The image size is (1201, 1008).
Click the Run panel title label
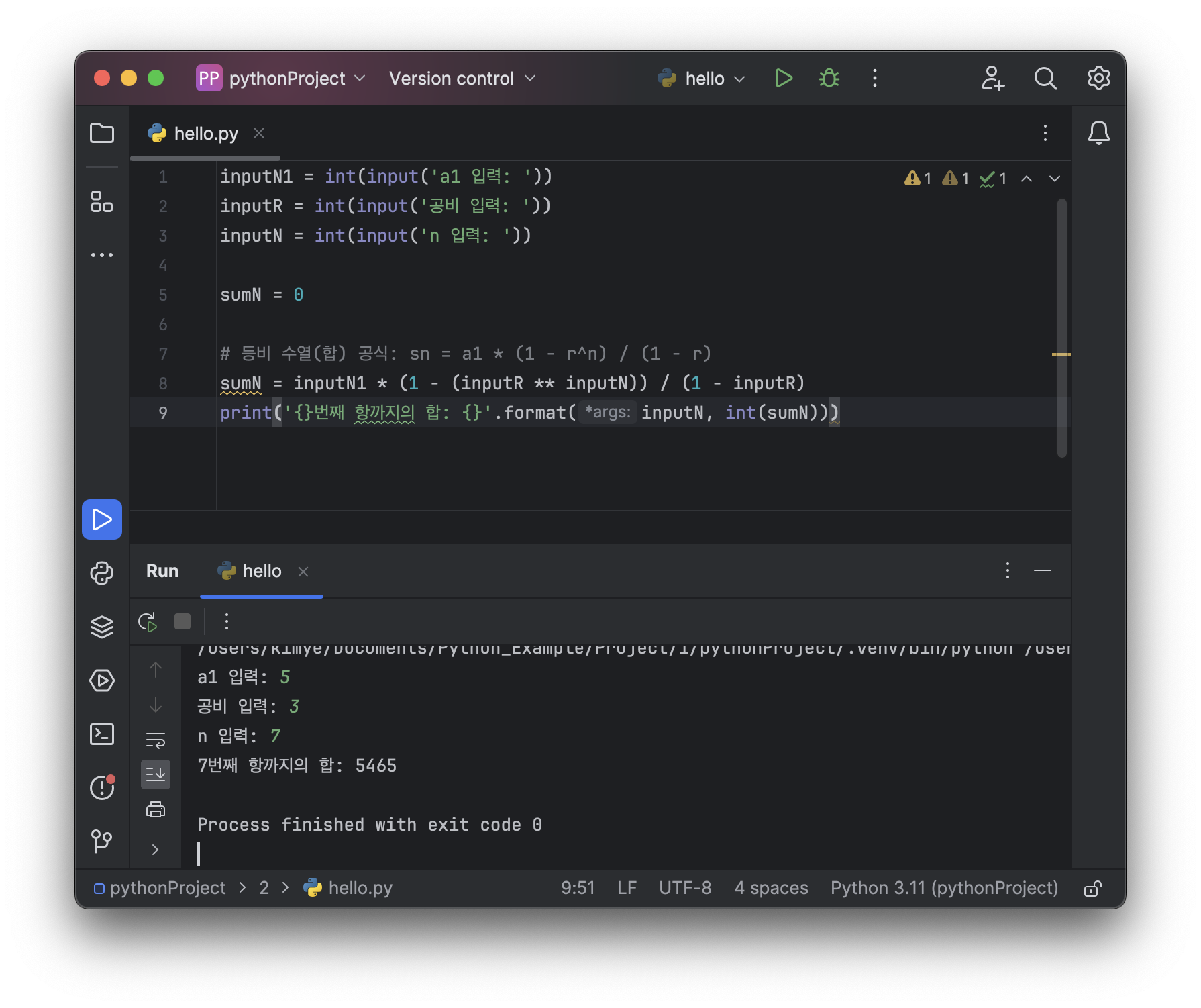tap(162, 571)
